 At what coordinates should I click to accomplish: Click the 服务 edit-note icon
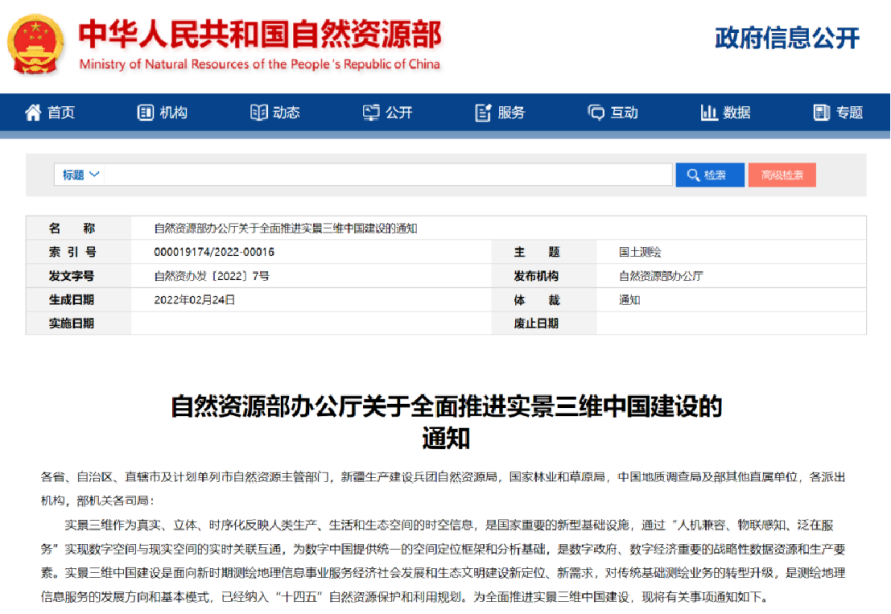(484, 113)
